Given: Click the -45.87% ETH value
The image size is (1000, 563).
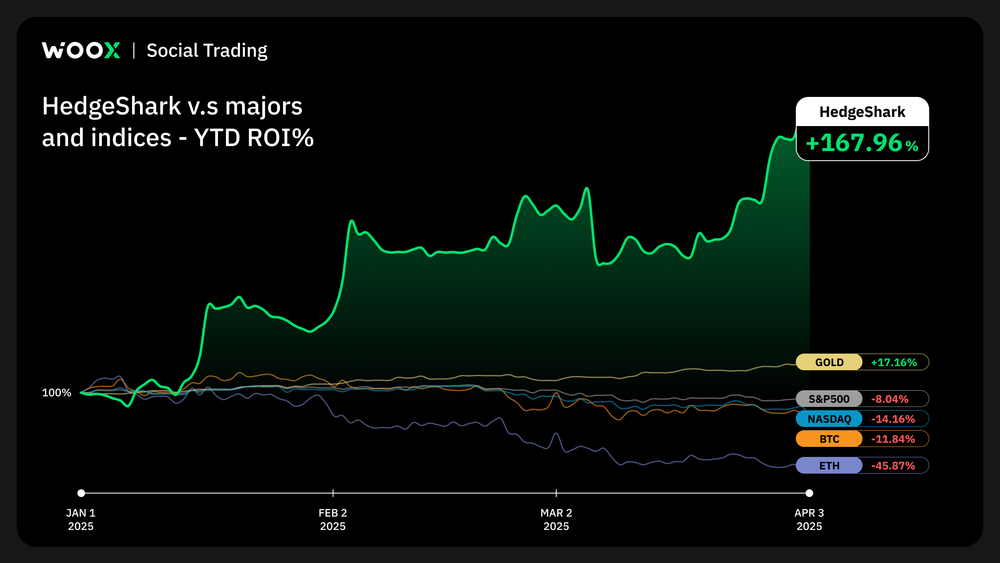Looking at the screenshot, I should [893, 465].
